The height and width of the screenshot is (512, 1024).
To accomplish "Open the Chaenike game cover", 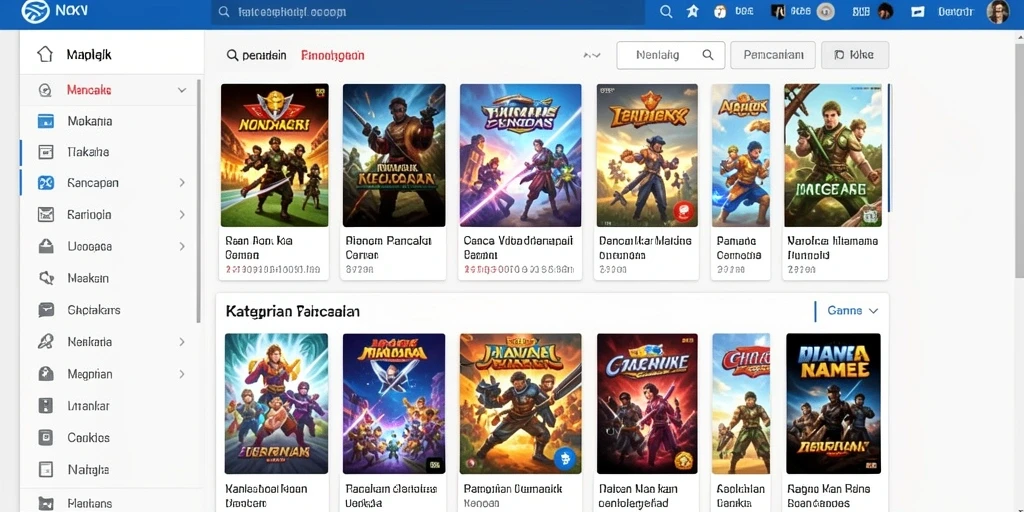I will (647, 404).
